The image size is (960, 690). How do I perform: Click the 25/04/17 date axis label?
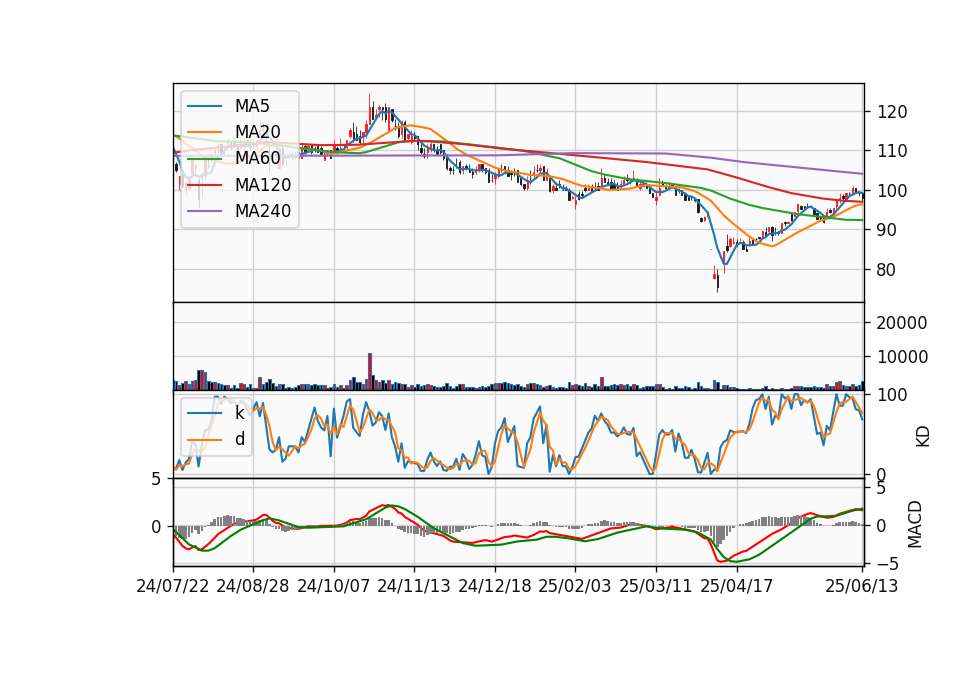coord(737,586)
